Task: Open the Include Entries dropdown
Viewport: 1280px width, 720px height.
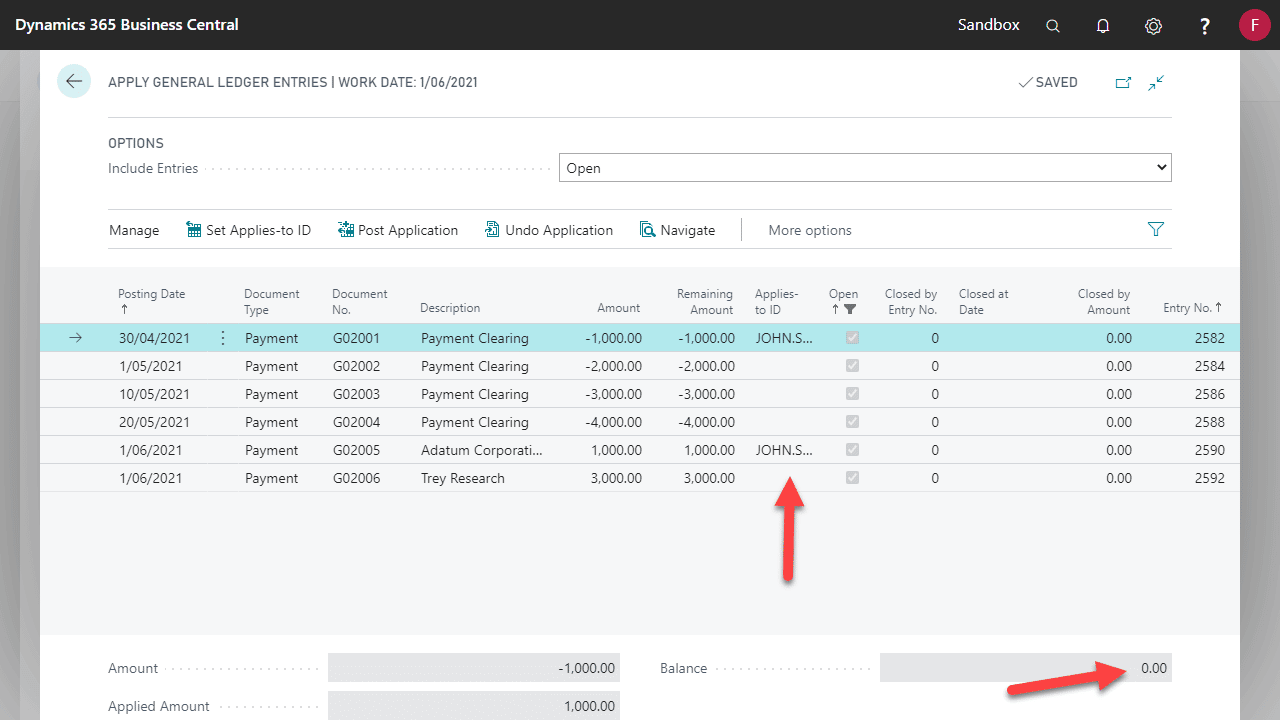Action: click(865, 168)
